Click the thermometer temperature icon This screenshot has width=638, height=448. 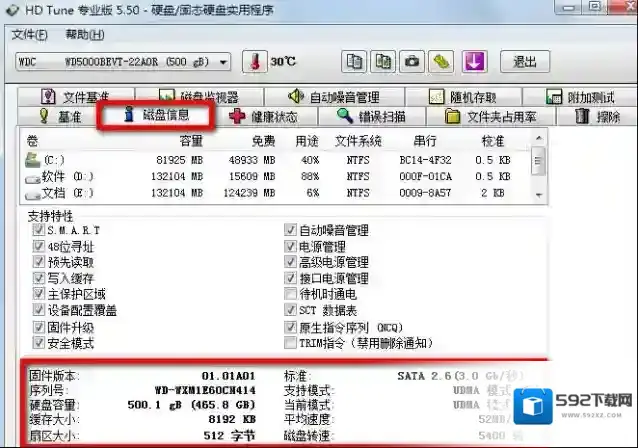point(255,62)
